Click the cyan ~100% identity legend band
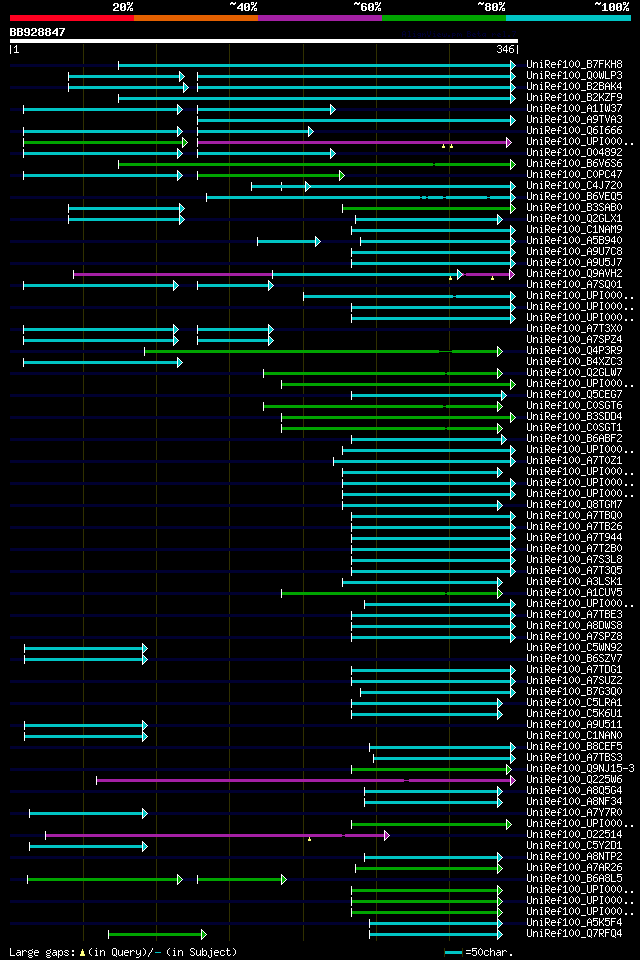Screen dimensions: 640x960 pos(568,18)
